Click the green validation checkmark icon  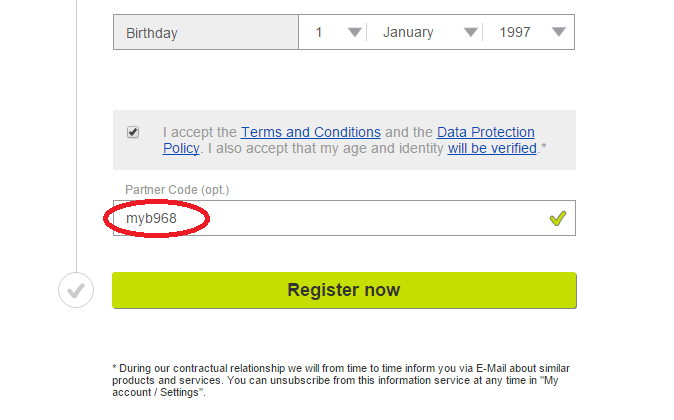[558, 218]
